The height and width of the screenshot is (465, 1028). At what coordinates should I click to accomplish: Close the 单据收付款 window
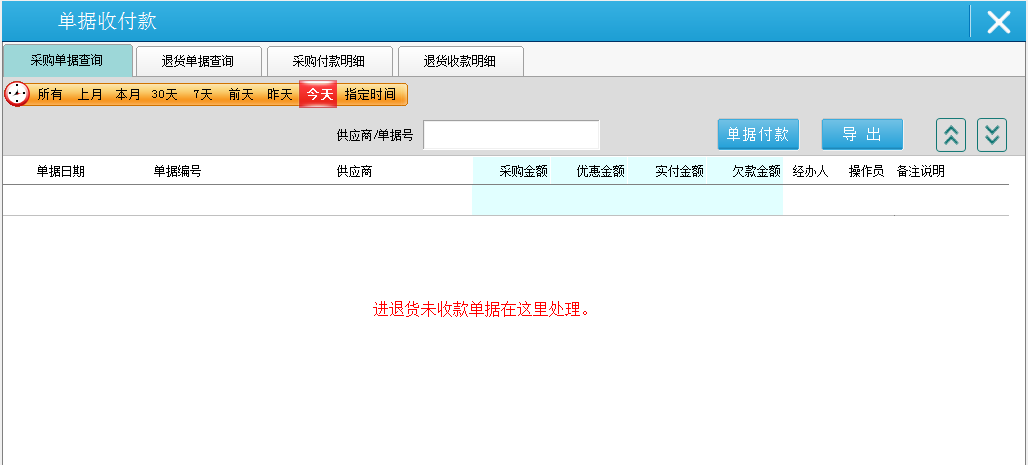998,22
